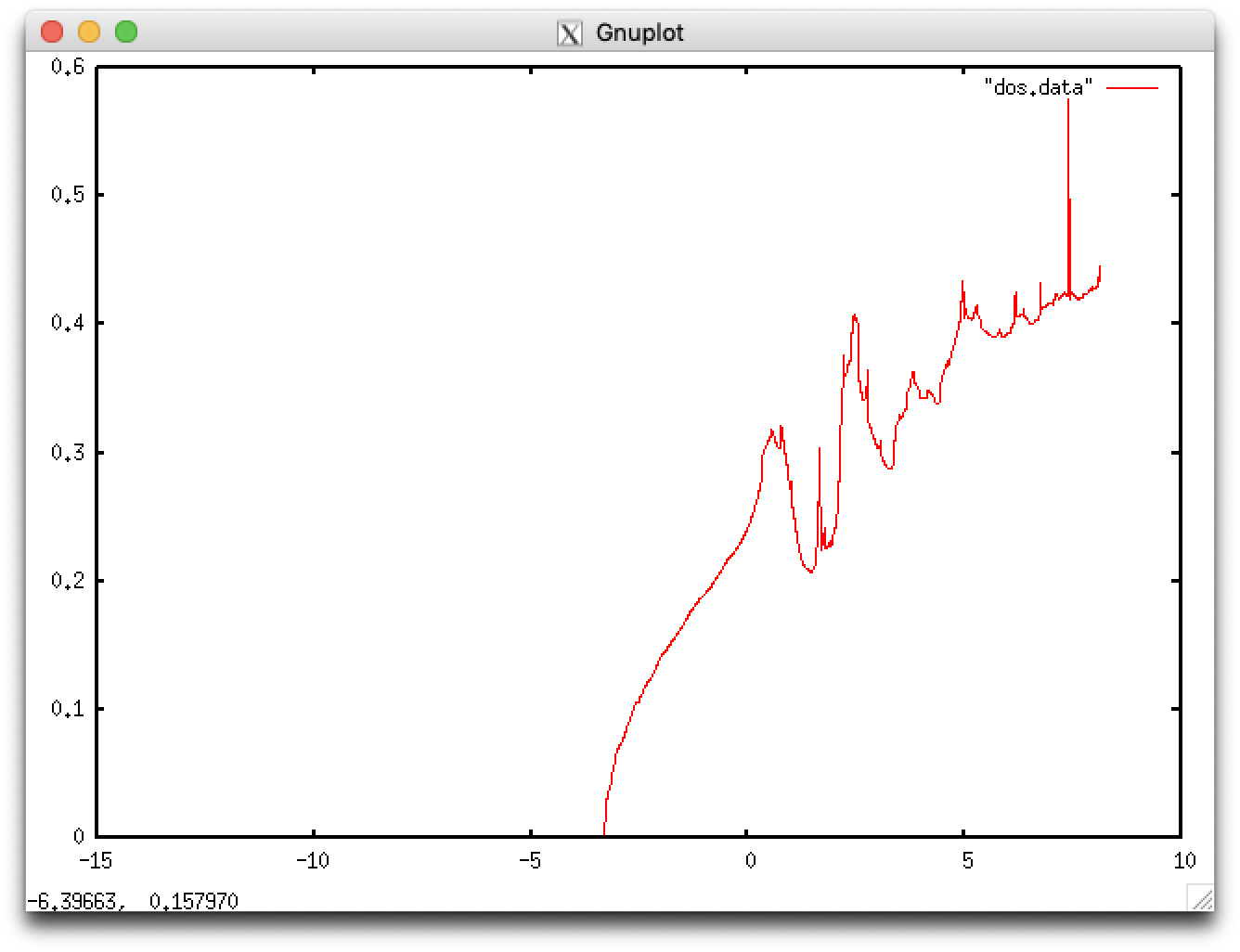Minimize the window using the yellow button

coord(89,32)
